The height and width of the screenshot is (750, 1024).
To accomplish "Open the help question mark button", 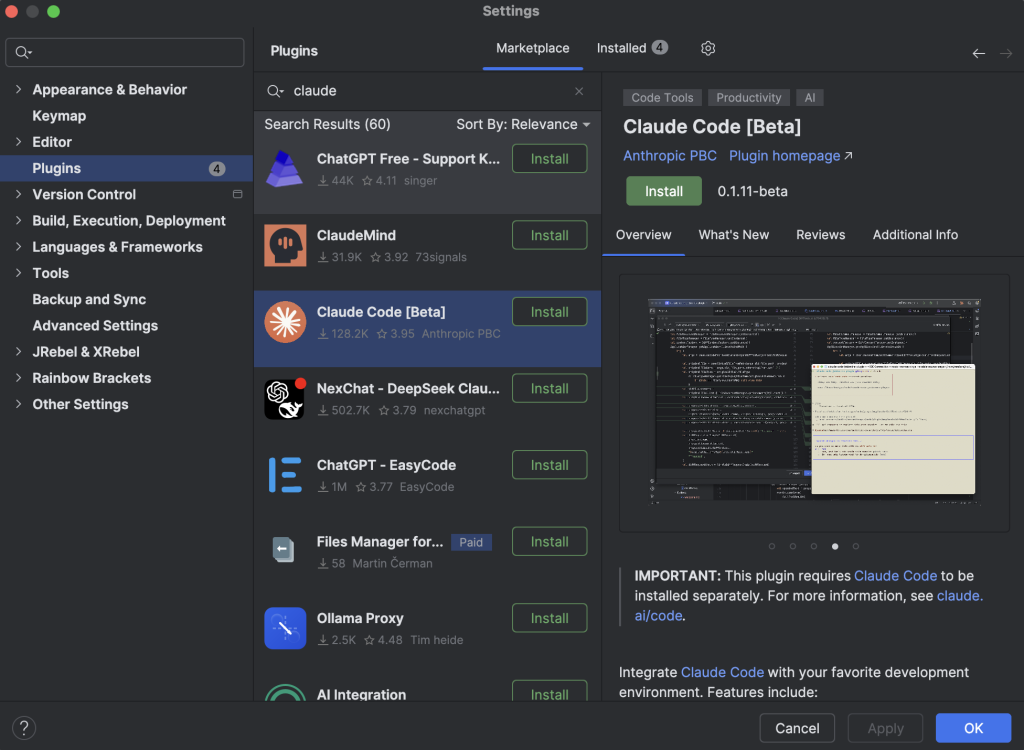I will tap(24, 728).
